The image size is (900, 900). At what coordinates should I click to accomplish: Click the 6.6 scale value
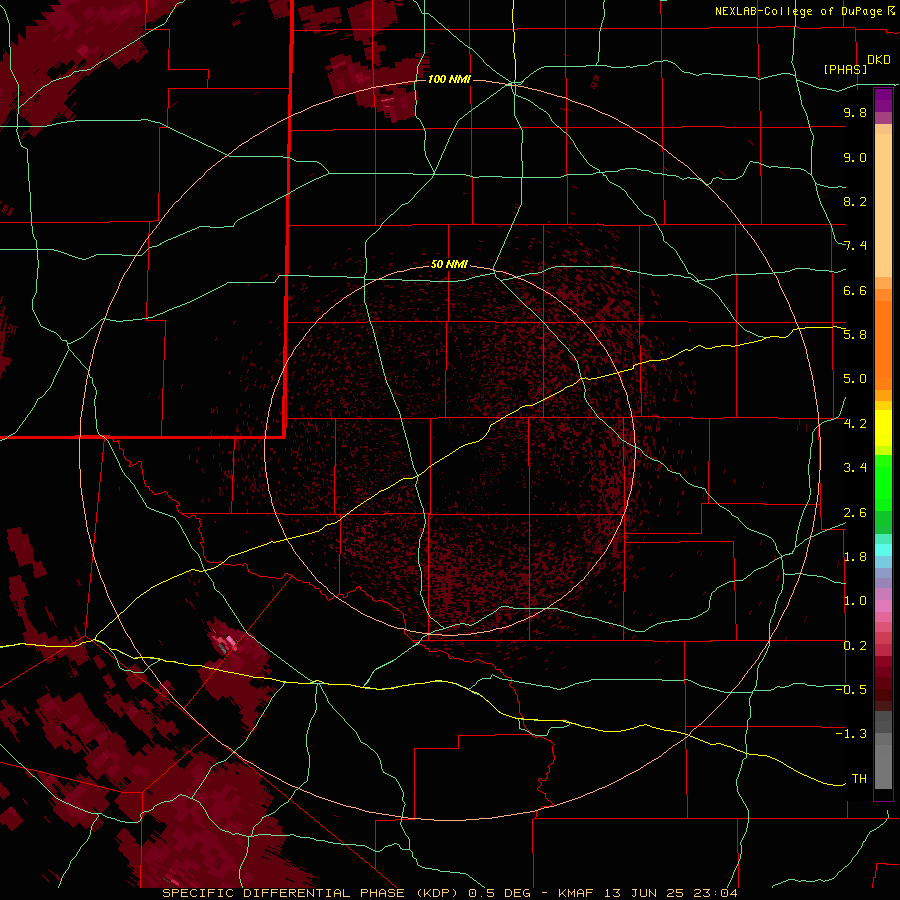855,290
